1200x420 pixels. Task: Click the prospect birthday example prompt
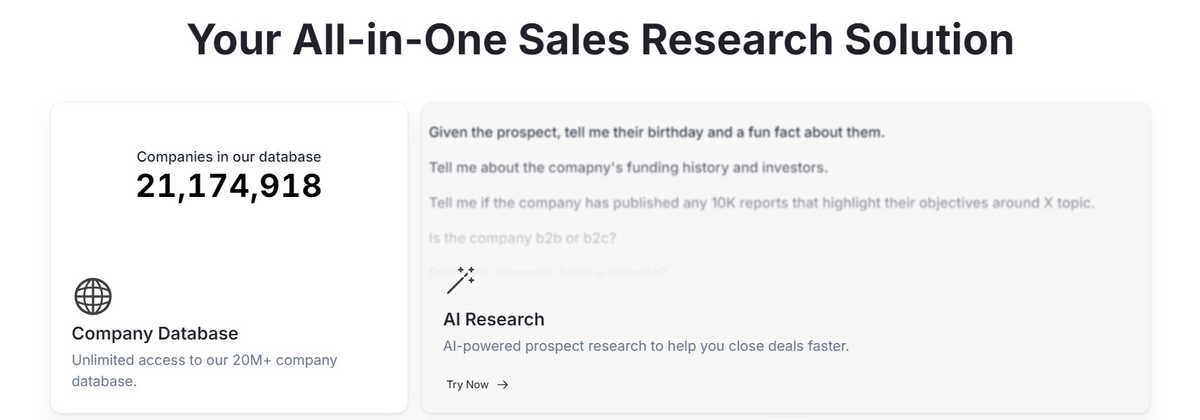click(x=657, y=132)
